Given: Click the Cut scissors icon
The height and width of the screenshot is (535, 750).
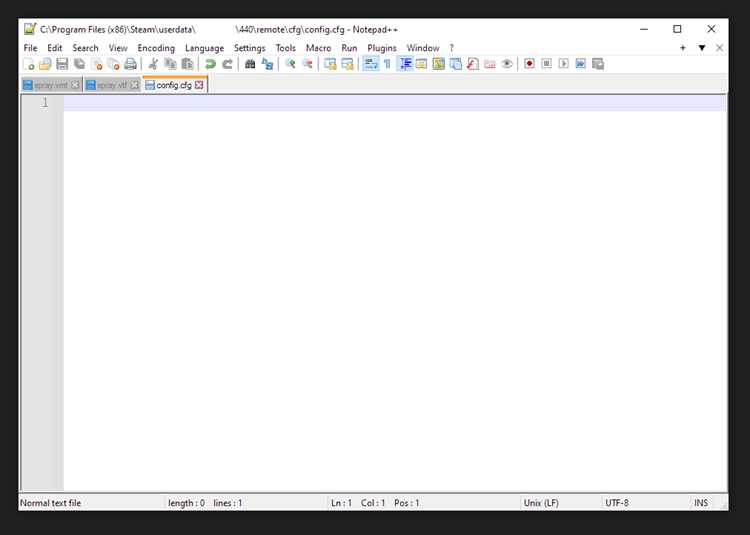Looking at the screenshot, I should pyautogui.click(x=153, y=64).
